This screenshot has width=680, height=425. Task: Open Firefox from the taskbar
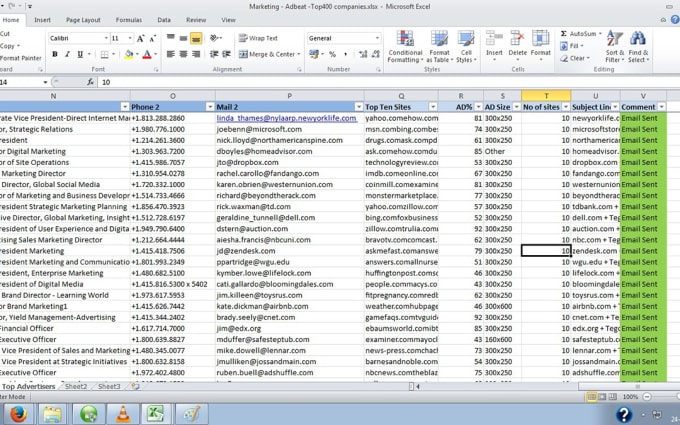tap(18, 414)
